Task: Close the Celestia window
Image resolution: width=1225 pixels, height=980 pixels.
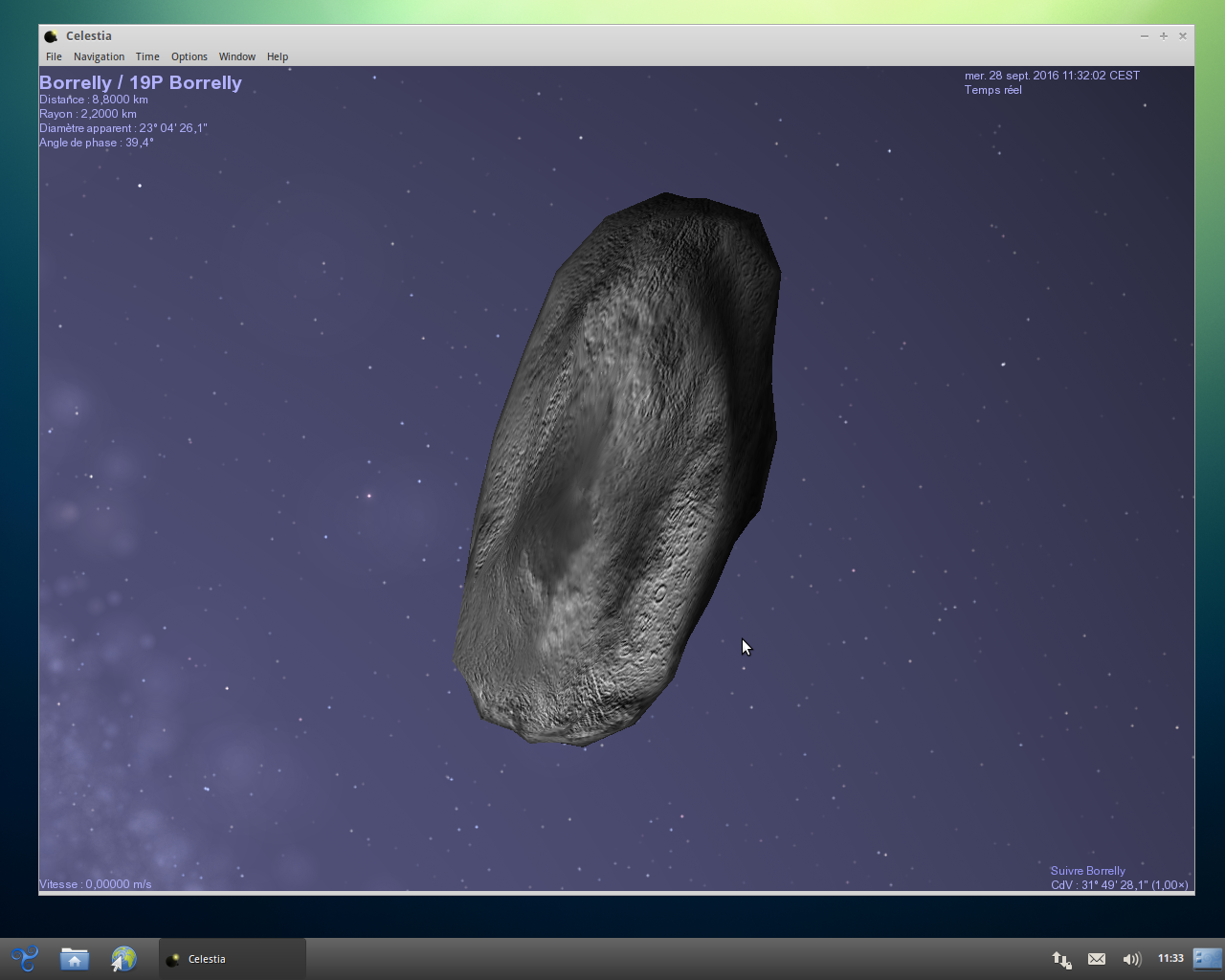Action: pos(1183,36)
